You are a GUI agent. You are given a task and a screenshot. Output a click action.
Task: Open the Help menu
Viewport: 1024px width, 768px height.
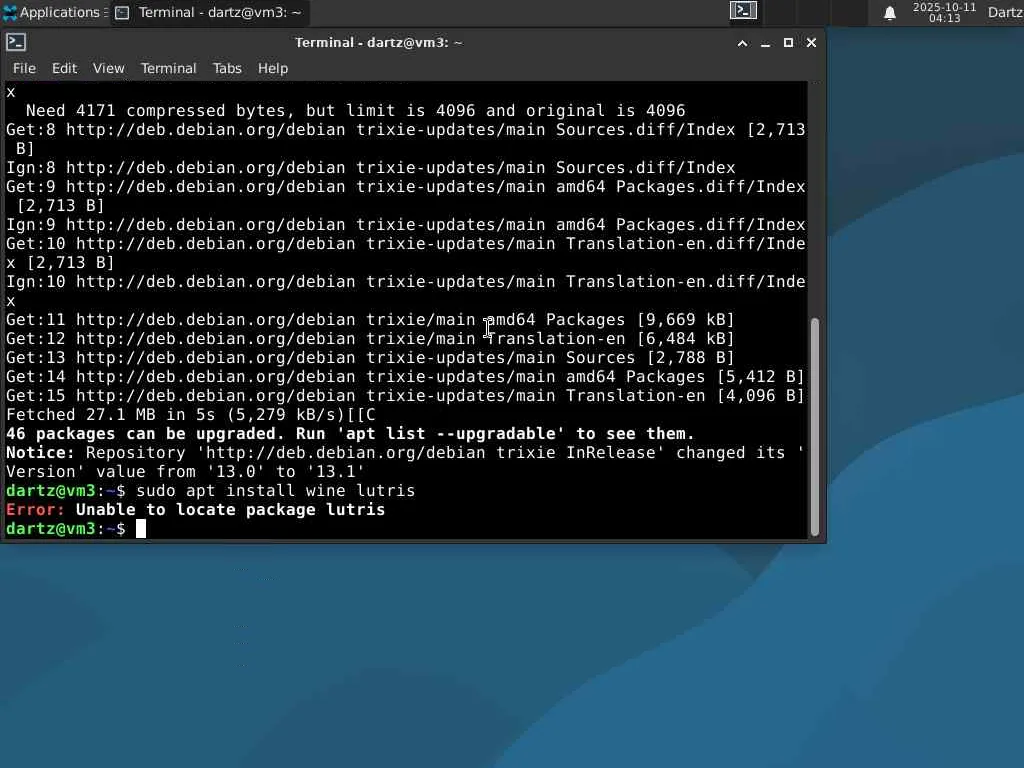[x=272, y=68]
